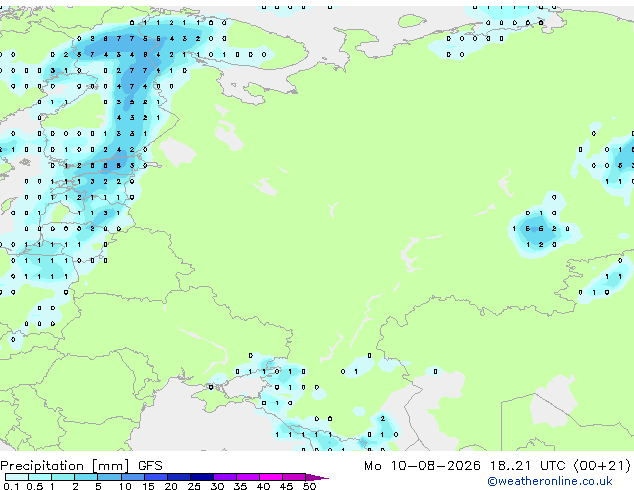Select the 25–30 mm dark blue legend swatch
634x490 pixels.
click(202, 477)
